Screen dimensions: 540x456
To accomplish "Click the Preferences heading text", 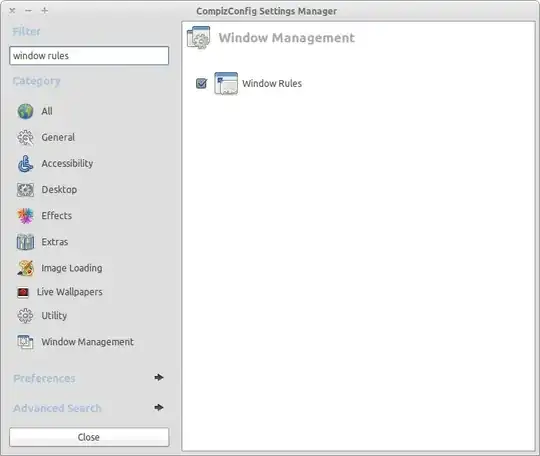I will pos(44,379).
